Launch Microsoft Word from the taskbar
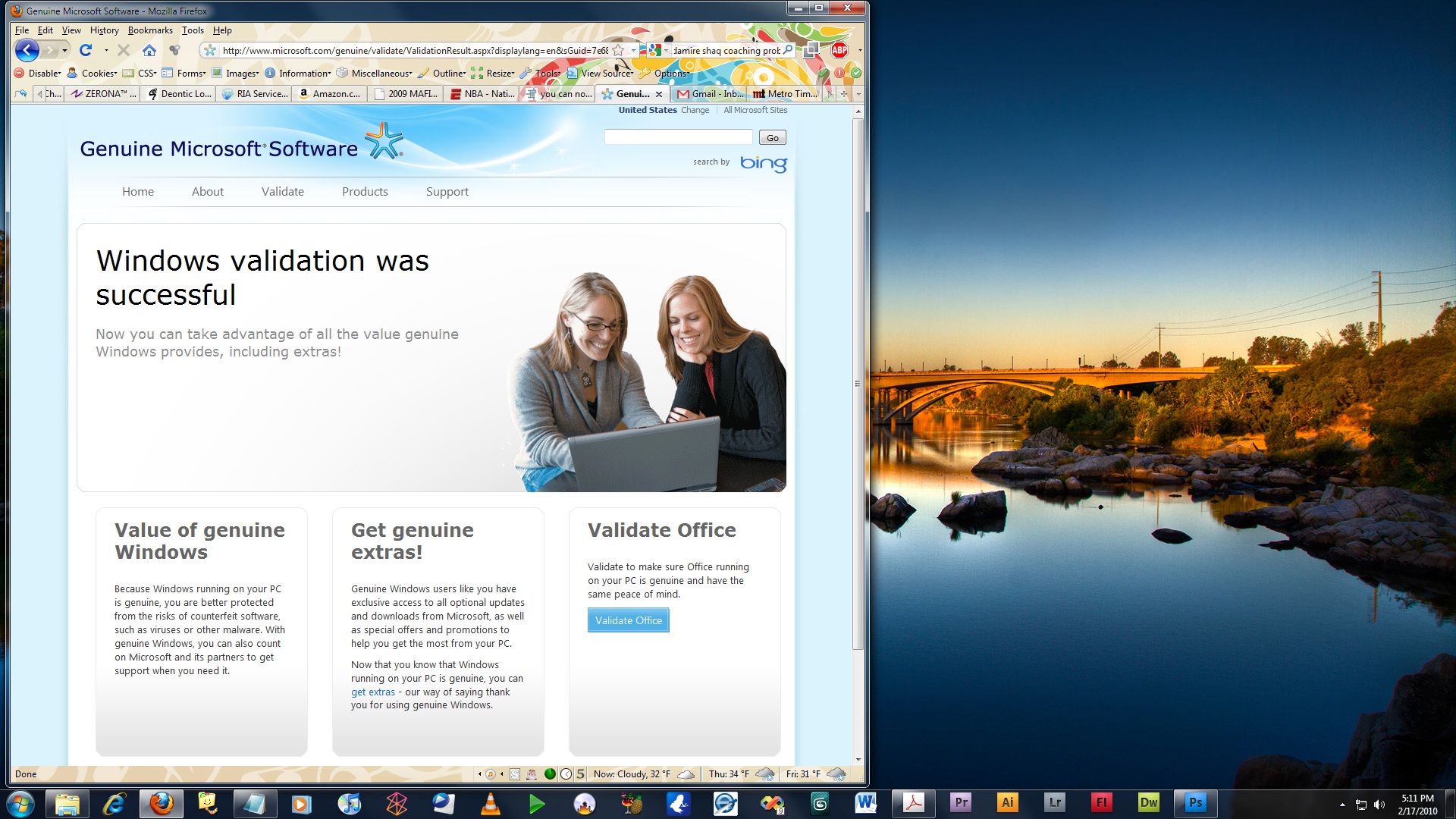This screenshot has height=819, width=1456. coord(865,803)
